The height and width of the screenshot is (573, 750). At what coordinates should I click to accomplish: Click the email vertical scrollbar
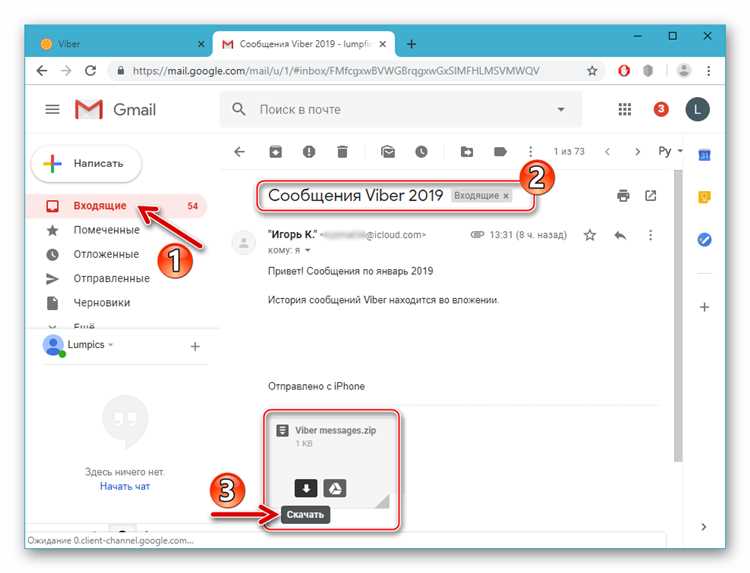[678, 316]
